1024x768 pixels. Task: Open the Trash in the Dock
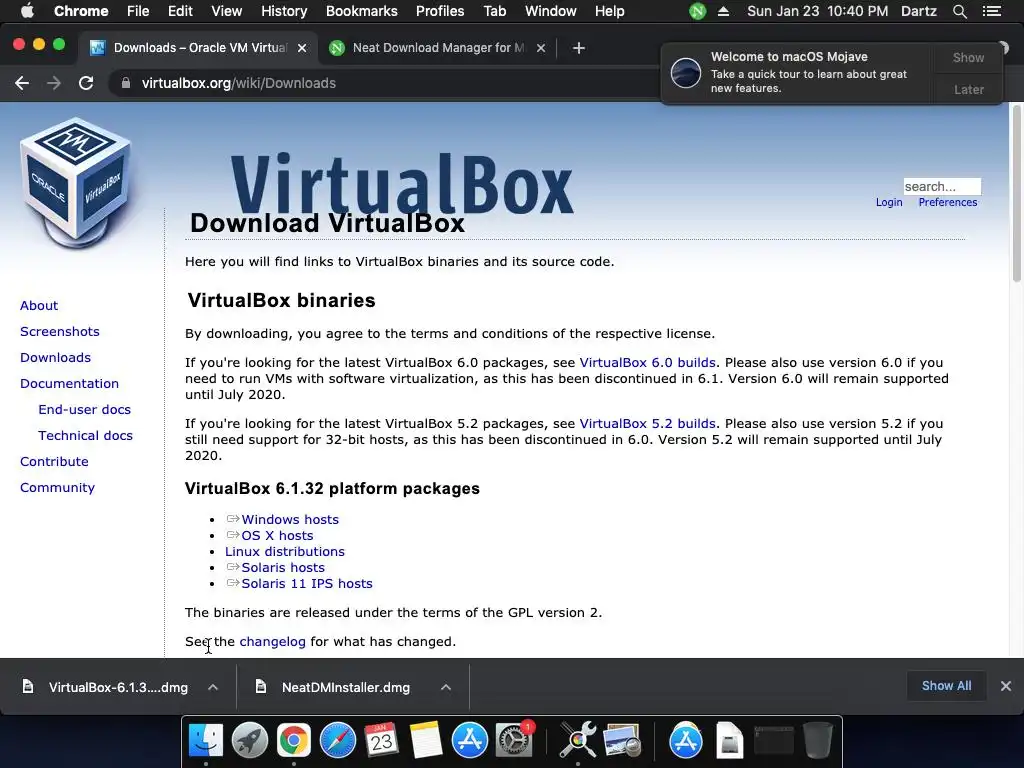[x=818, y=740]
